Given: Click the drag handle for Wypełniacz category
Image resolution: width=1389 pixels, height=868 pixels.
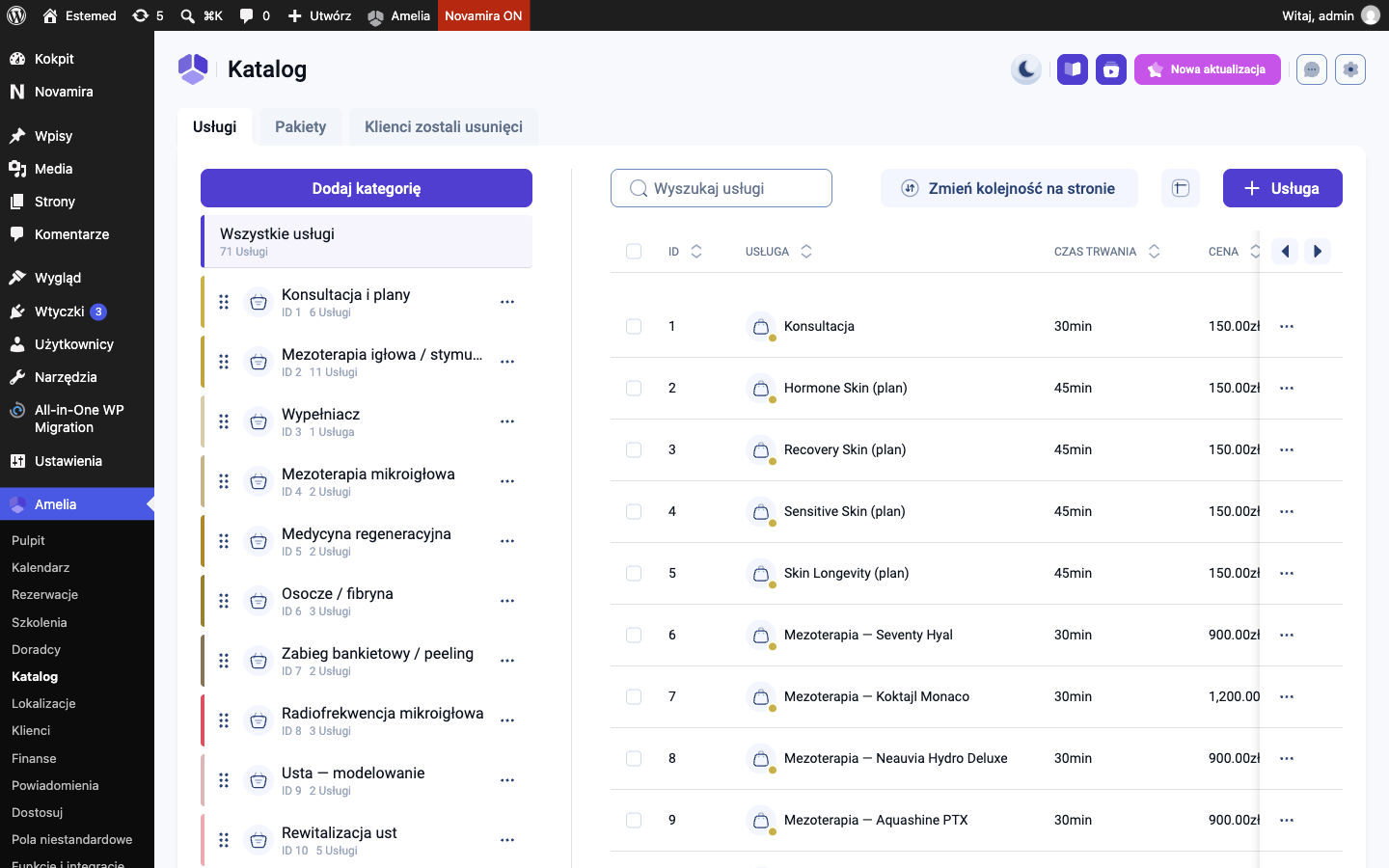Looking at the screenshot, I should pyautogui.click(x=224, y=421).
